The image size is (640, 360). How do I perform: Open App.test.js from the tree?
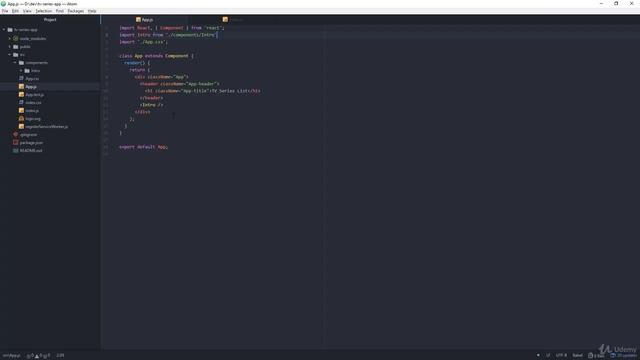tap(35, 95)
